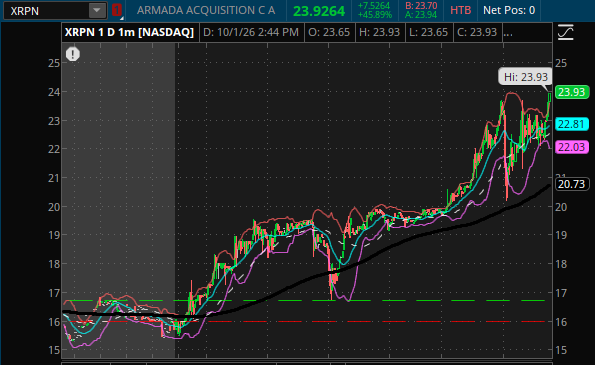Click the green 23.93 last price tag

(x=572, y=92)
